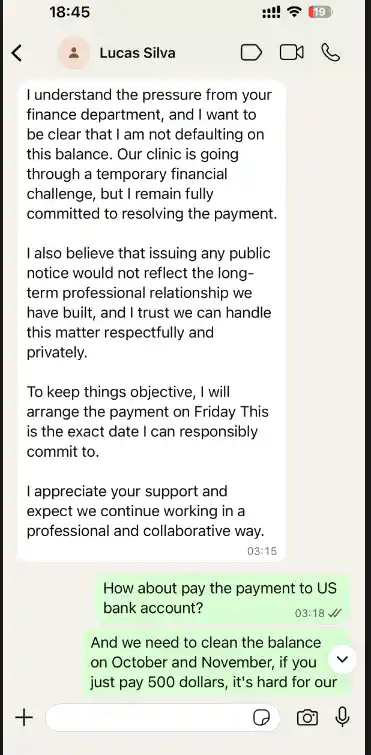Tap the message text input field

coord(163,718)
